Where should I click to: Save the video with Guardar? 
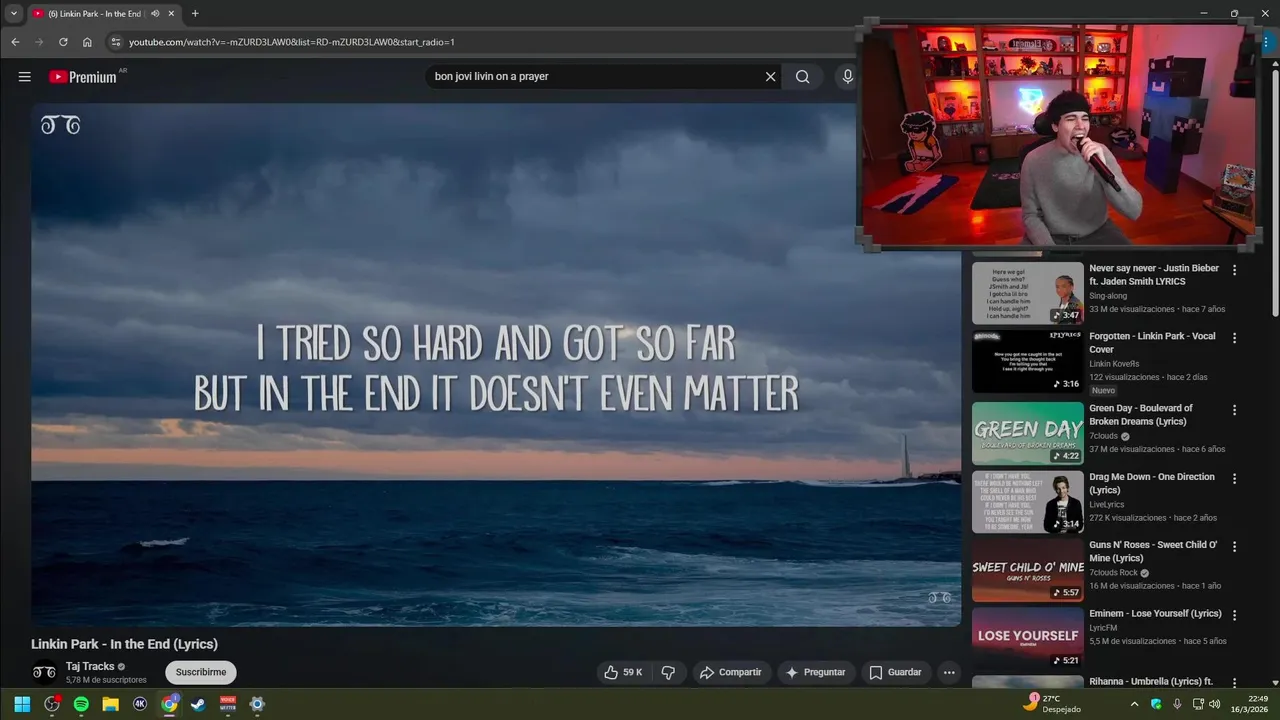coord(895,672)
